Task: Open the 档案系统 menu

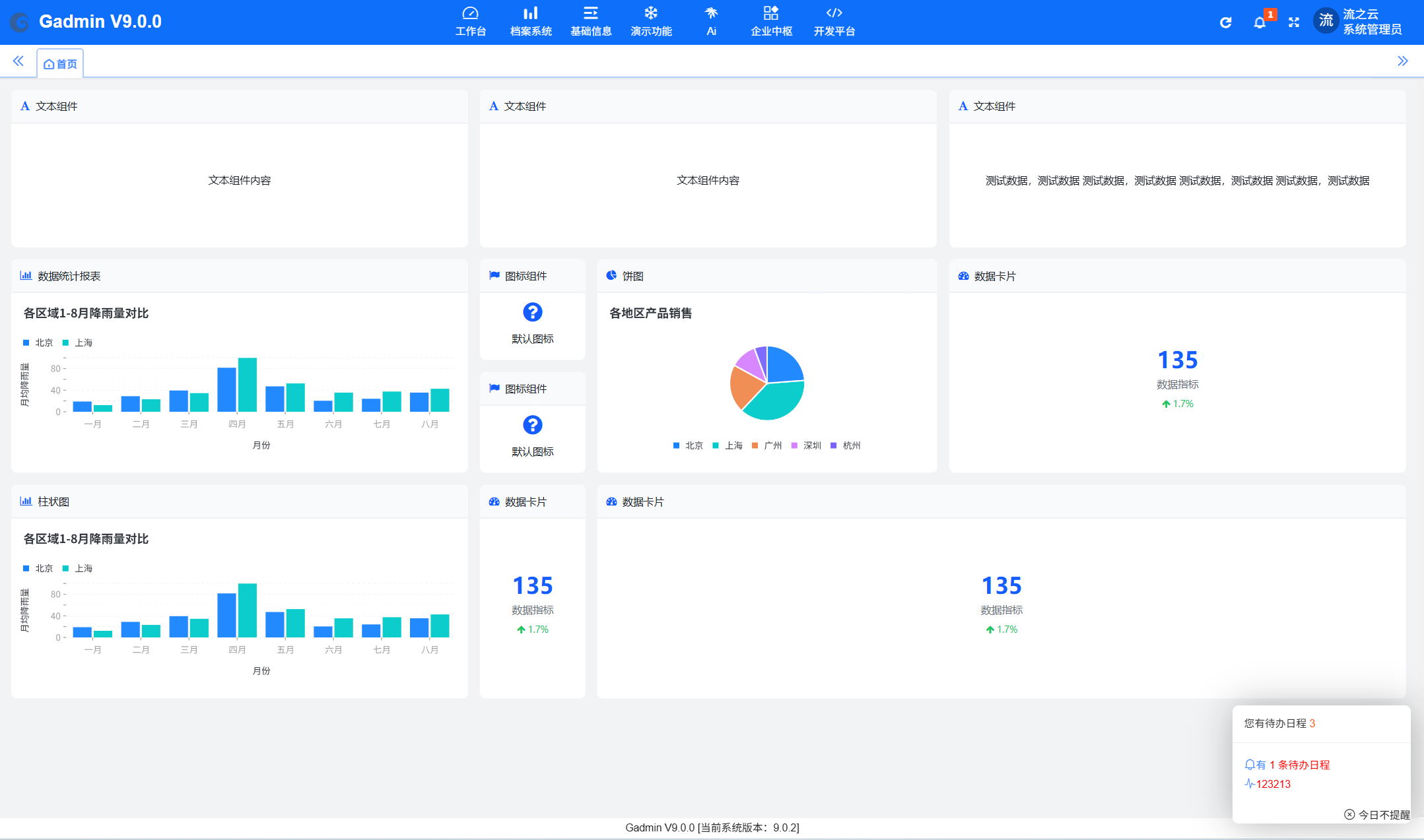Action: click(x=531, y=22)
